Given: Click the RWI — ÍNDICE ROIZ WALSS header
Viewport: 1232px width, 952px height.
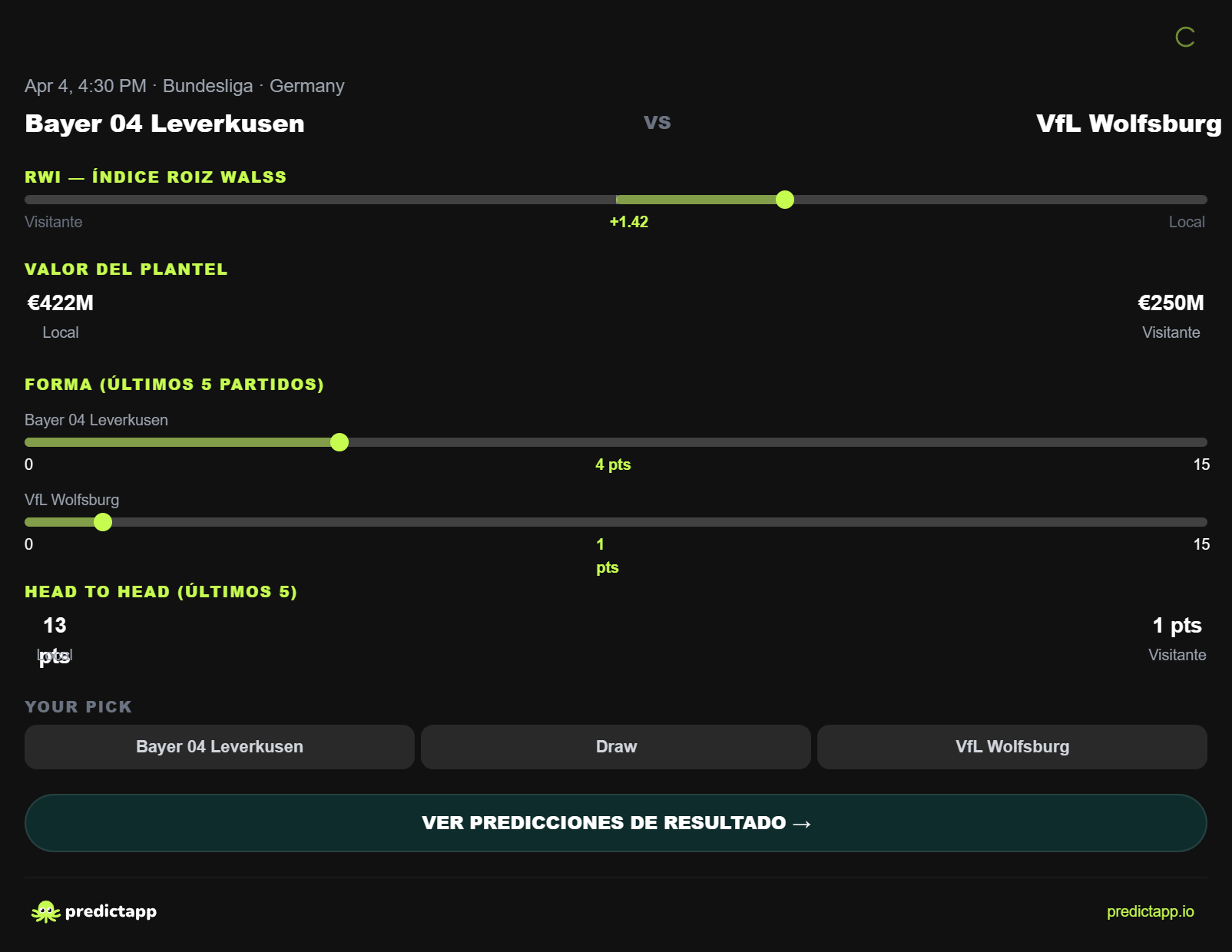Looking at the screenshot, I should coord(154,177).
